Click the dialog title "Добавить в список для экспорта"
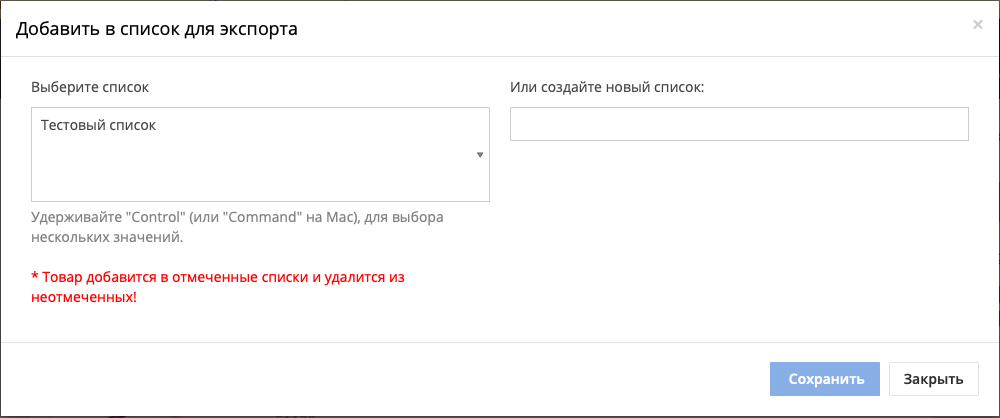The width and height of the screenshot is (1000, 418). pos(155,29)
